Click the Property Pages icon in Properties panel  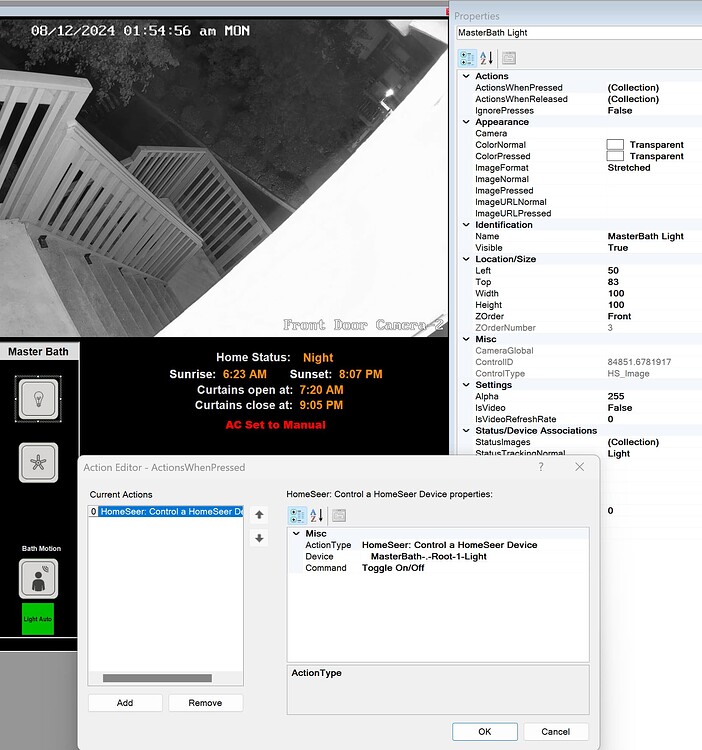508,58
